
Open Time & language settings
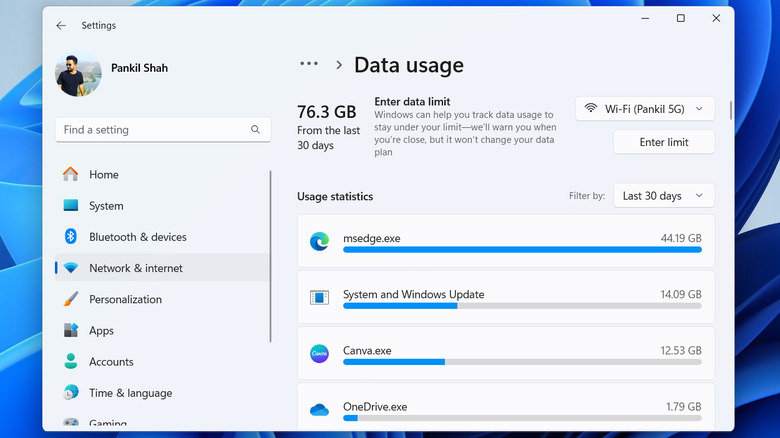coord(130,393)
